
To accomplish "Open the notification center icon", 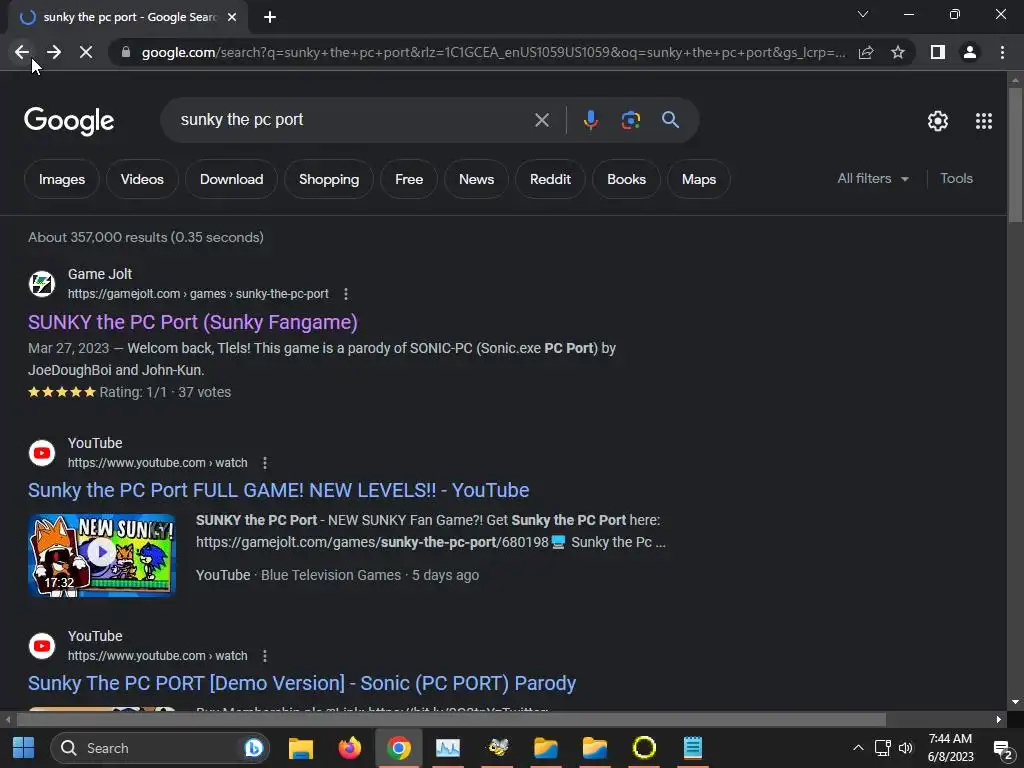I will tap(1003, 748).
